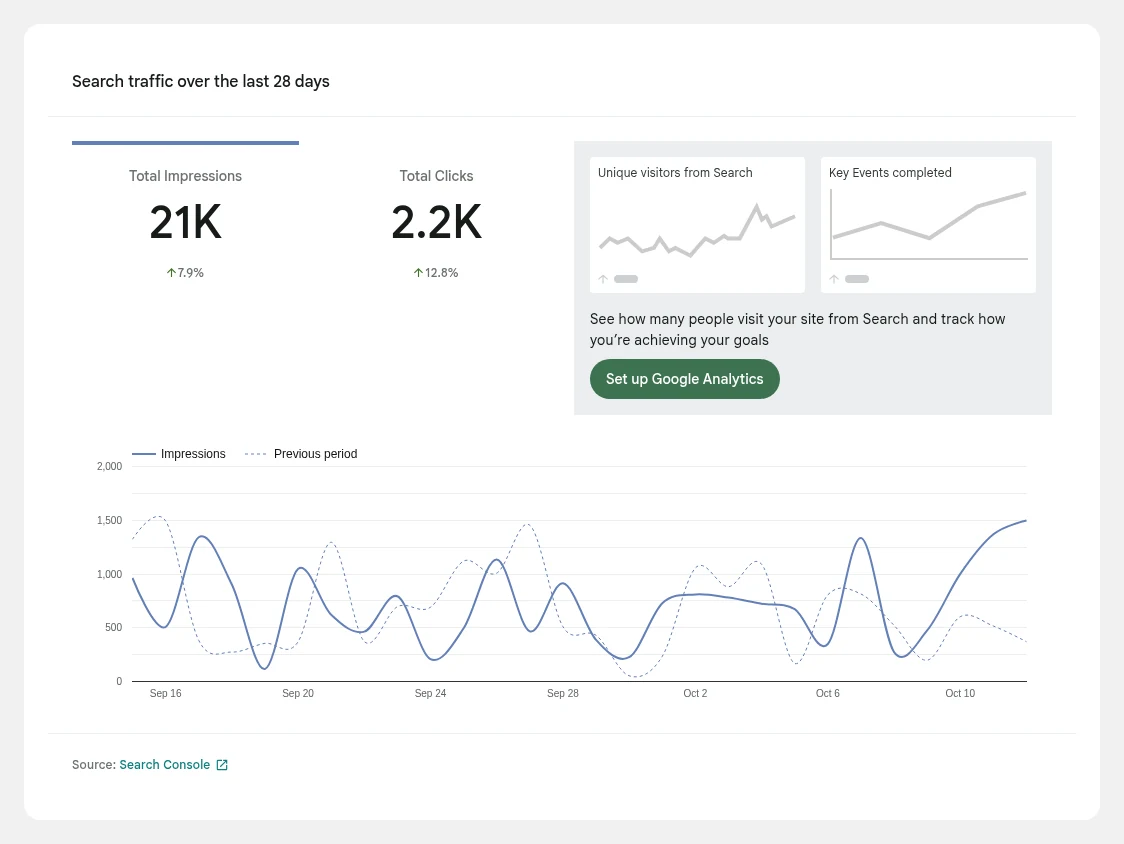Click the Search traffic over the last 28 days heading
This screenshot has height=844, width=1124.
(x=201, y=81)
